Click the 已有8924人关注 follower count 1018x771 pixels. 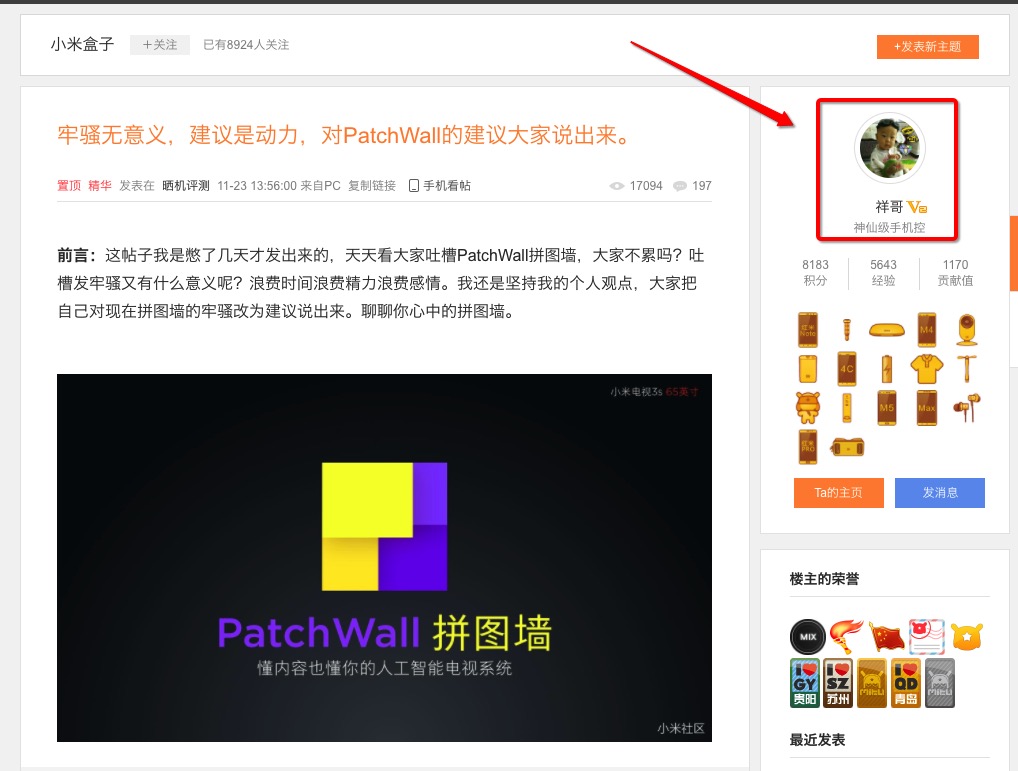[x=246, y=45]
